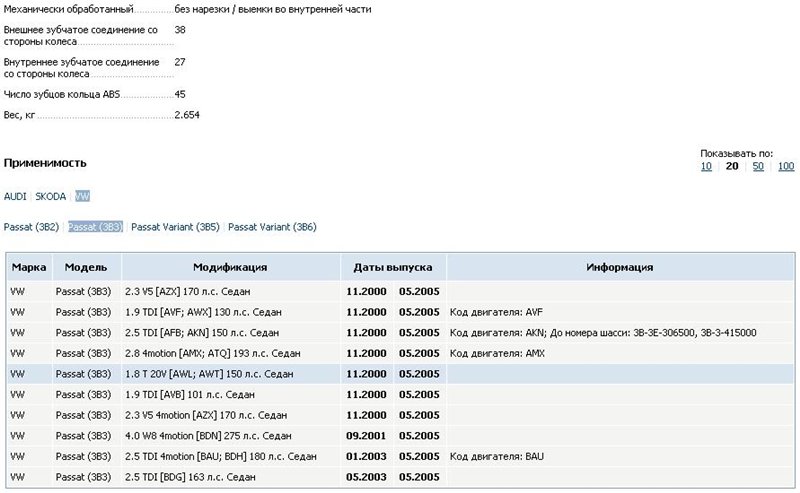Select row 2.5 TDI [AFB; AKN] 150 л.с.

tap(401, 333)
